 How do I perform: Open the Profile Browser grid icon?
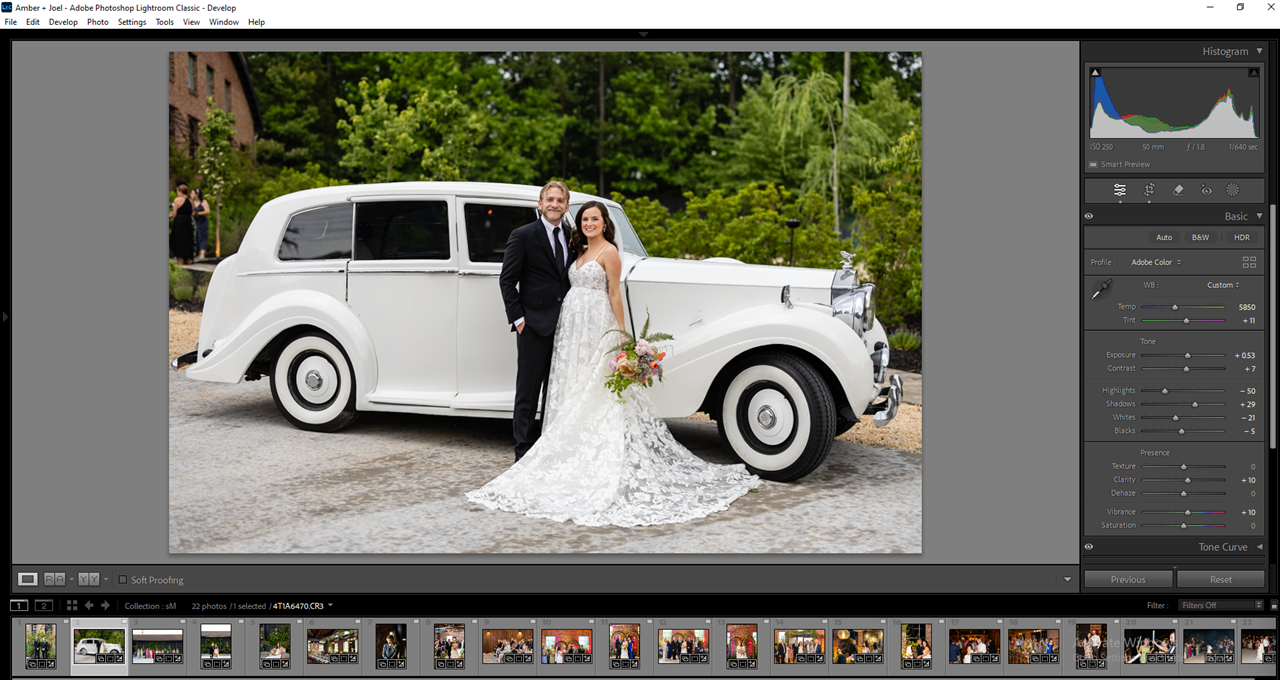coord(1249,262)
